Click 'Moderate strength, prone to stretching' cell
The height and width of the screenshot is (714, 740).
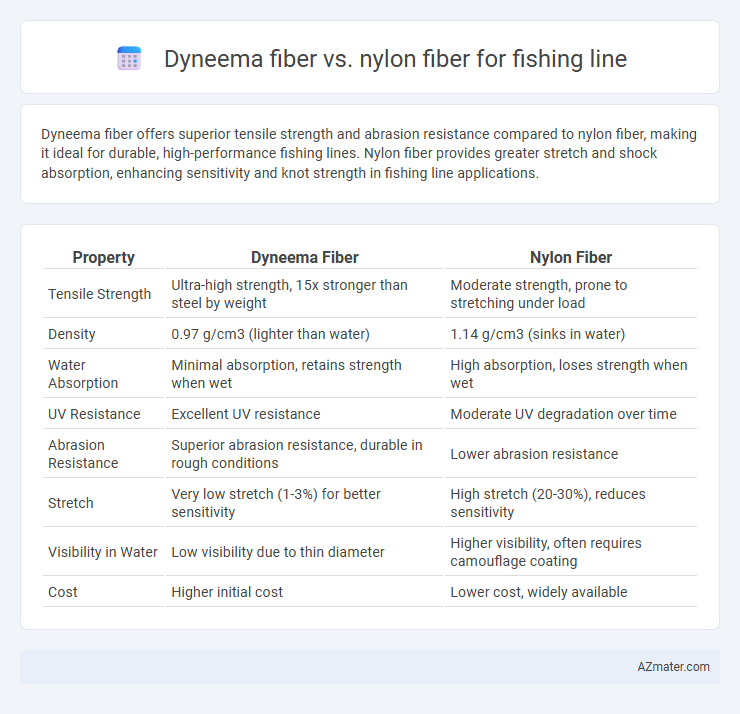(571, 294)
